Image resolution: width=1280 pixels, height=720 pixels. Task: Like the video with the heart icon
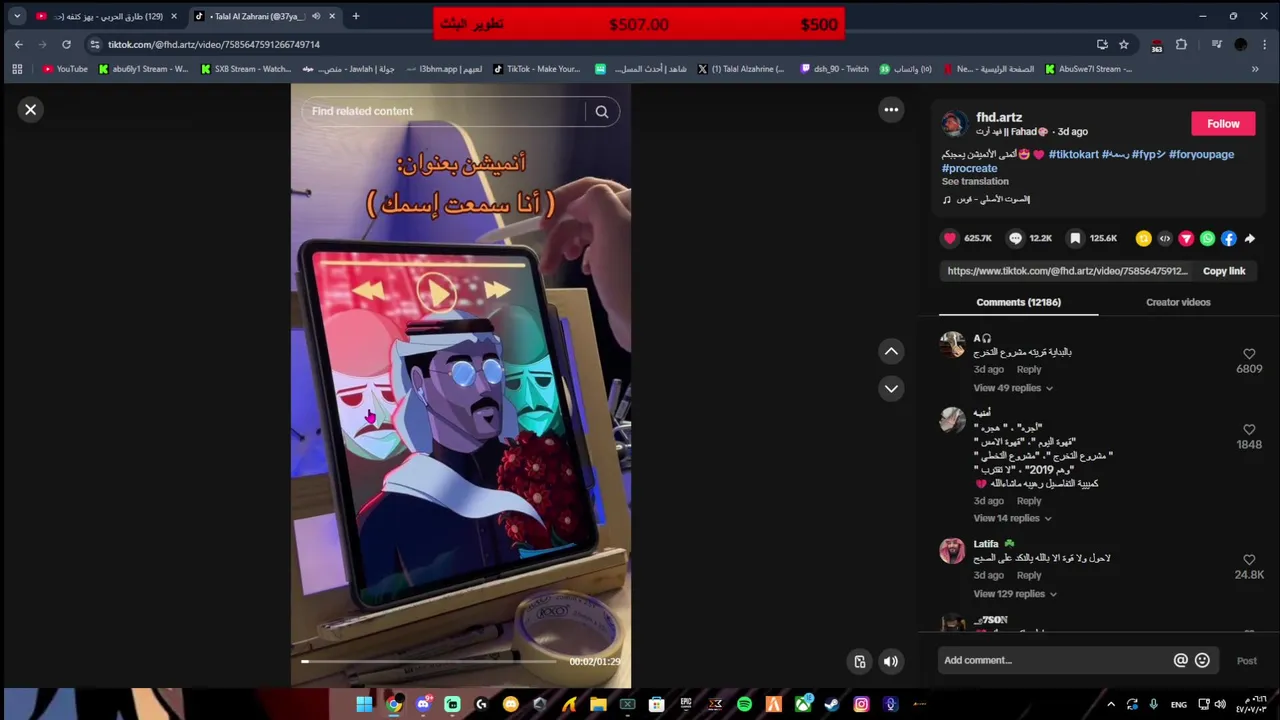point(950,238)
